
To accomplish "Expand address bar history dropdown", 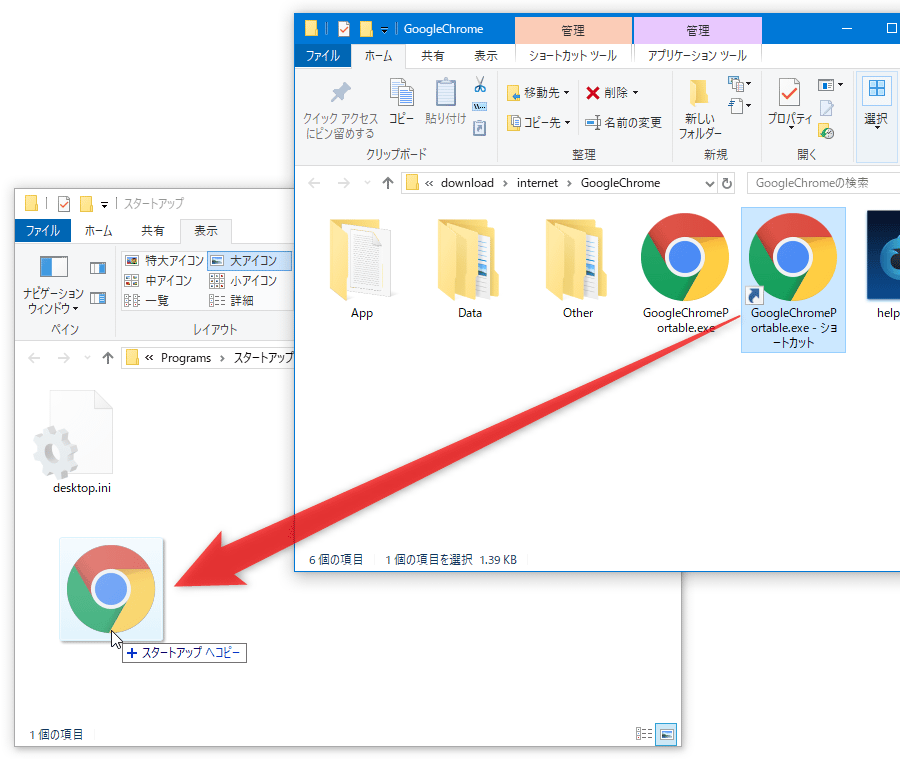I will (x=710, y=183).
